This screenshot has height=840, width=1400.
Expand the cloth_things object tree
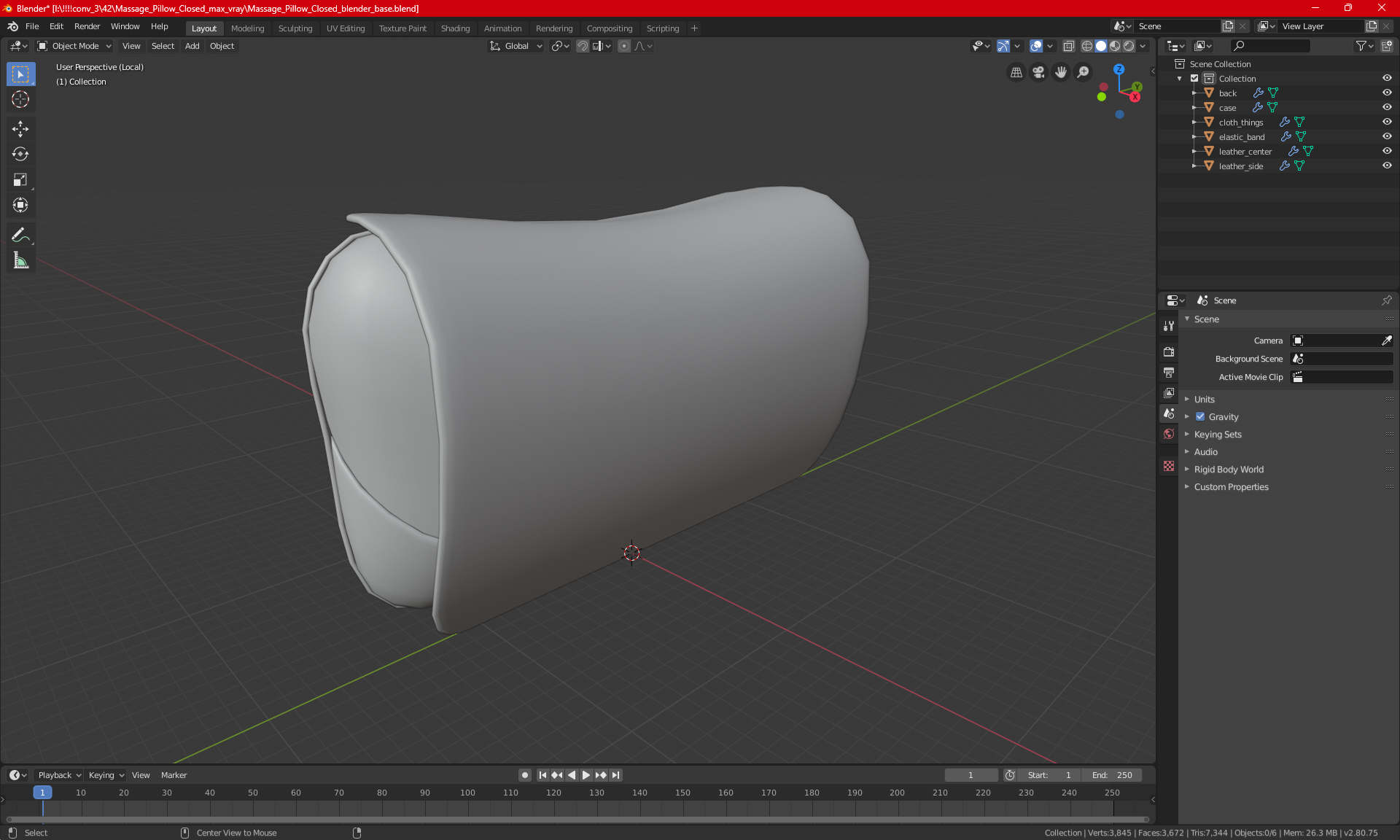point(1194,122)
